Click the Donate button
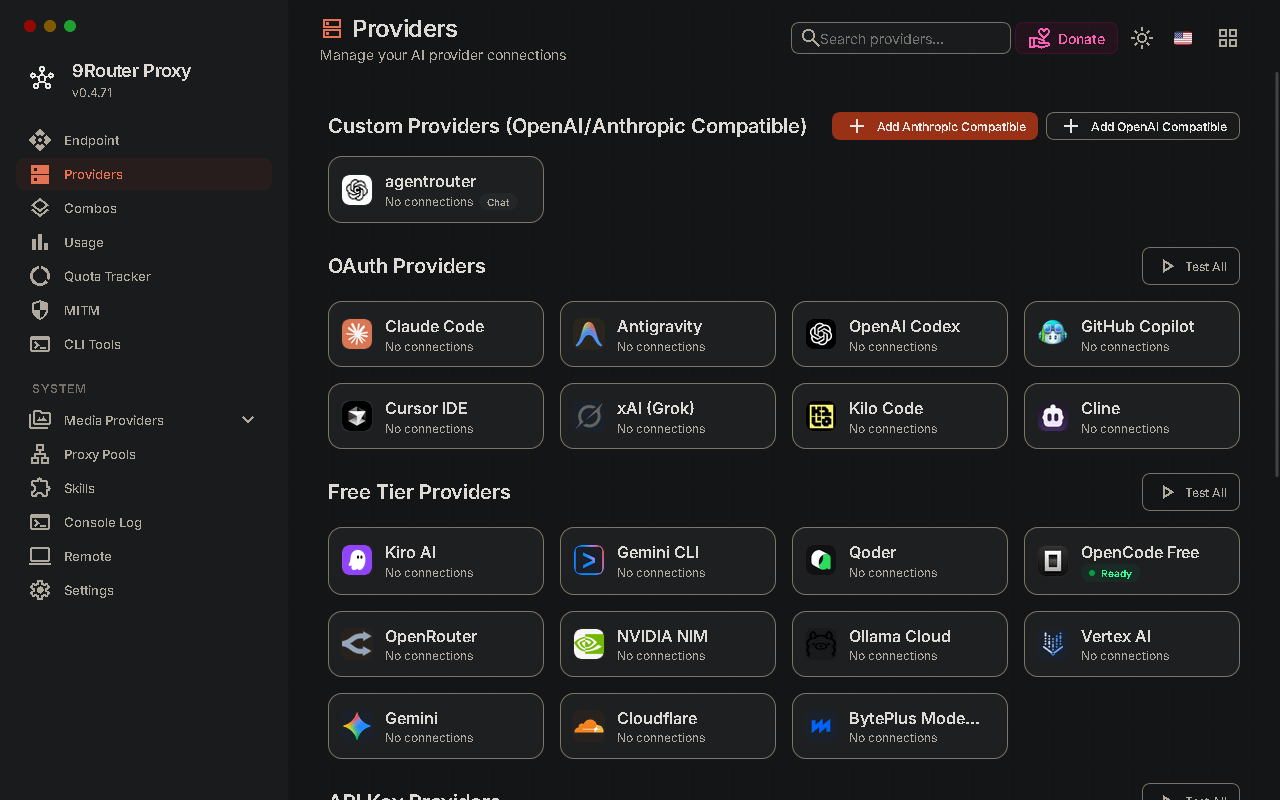The height and width of the screenshot is (800, 1280). [x=1067, y=38]
